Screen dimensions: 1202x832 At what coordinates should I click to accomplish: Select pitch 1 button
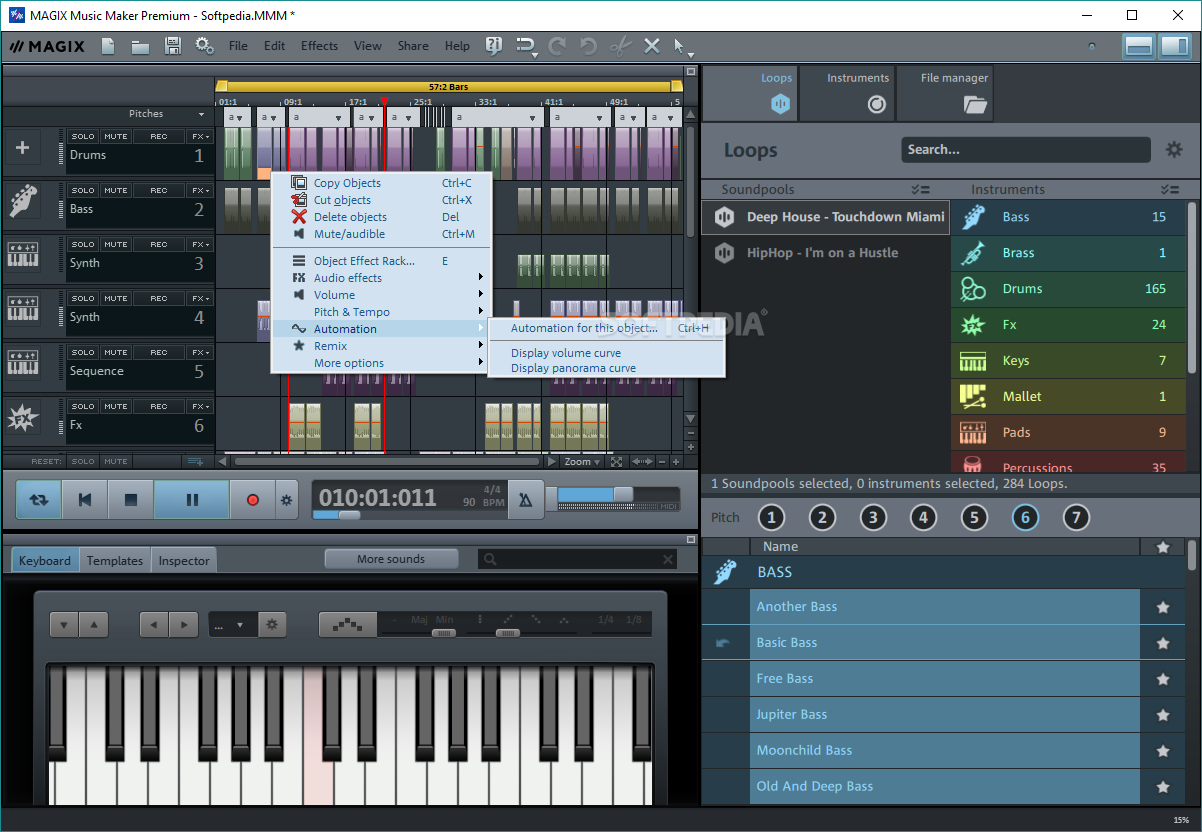click(771, 517)
